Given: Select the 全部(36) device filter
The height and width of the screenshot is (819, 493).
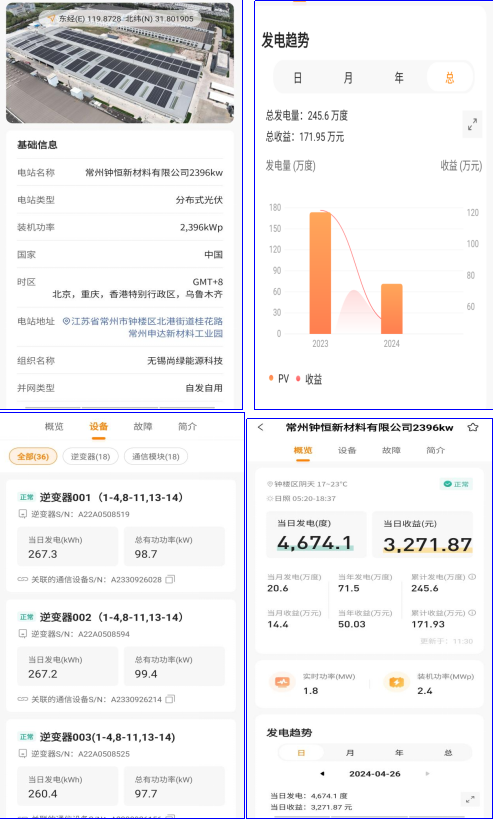Looking at the screenshot, I should [33, 457].
